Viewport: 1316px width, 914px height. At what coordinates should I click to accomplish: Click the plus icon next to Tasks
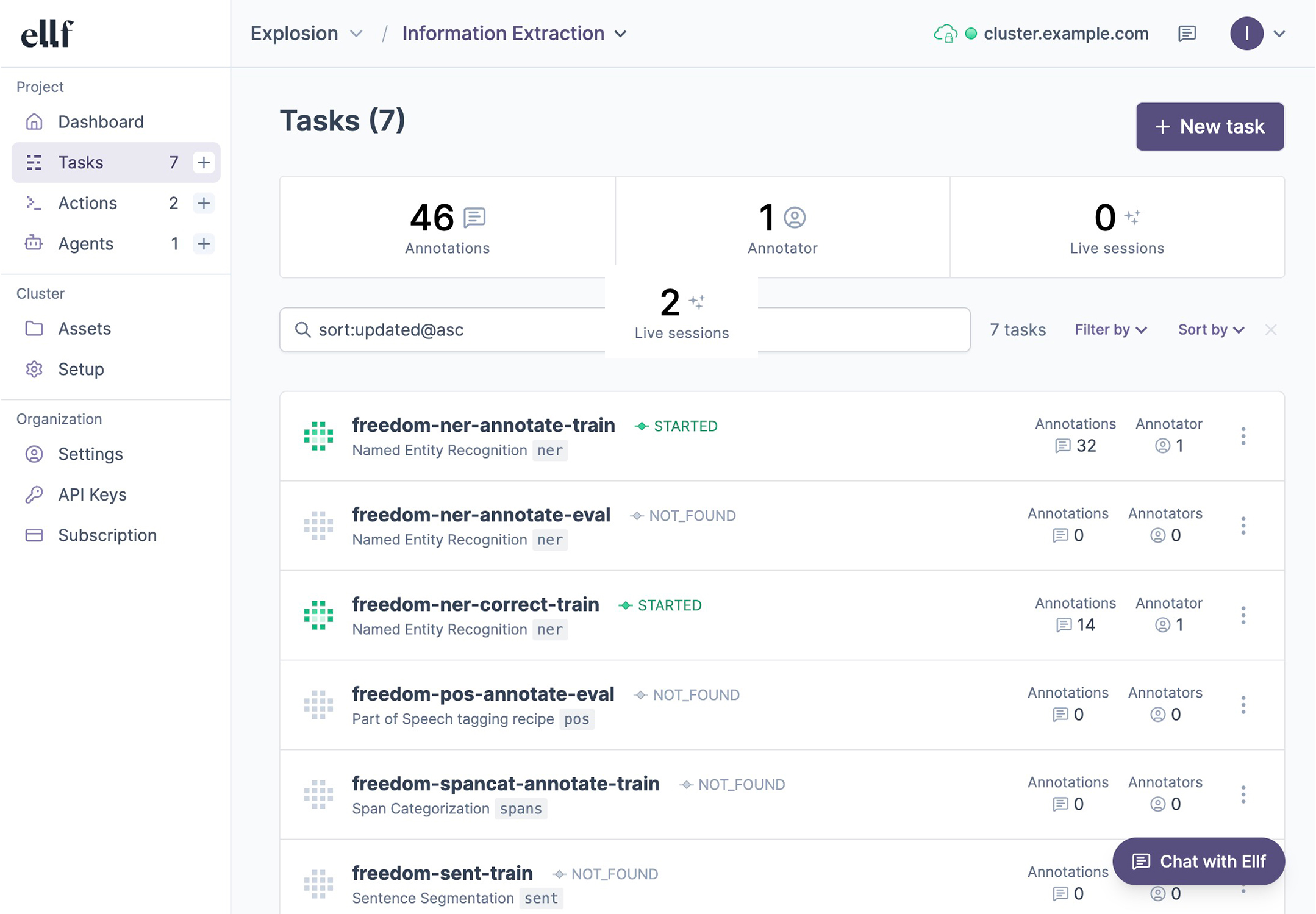[204, 162]
